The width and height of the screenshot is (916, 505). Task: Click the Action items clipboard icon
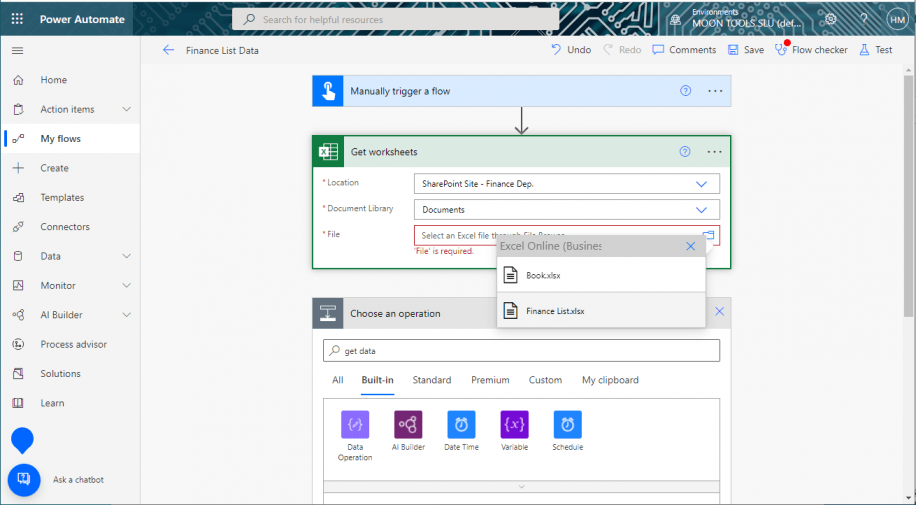pyautogui.click(x=18, y=109)
